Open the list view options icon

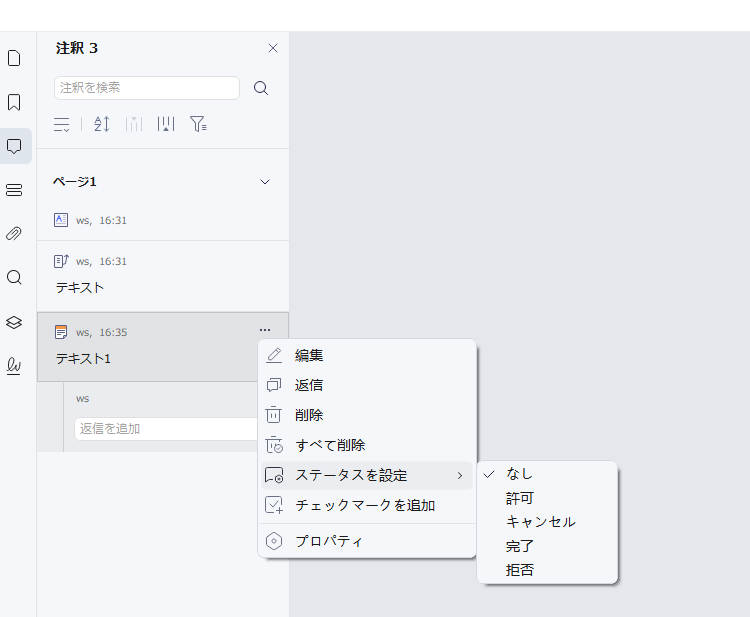coord(62,124)
